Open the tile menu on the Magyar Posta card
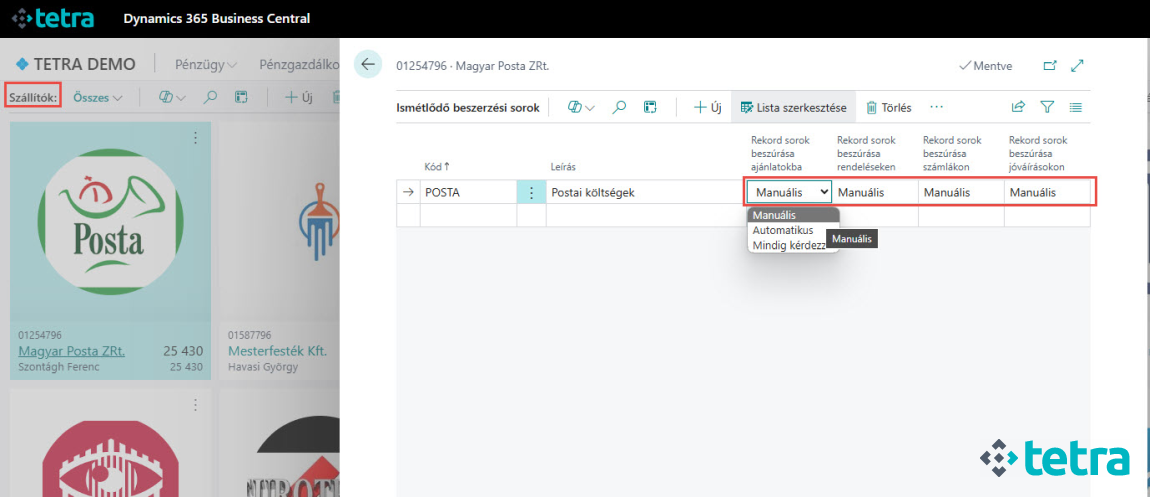 [196, 138]
